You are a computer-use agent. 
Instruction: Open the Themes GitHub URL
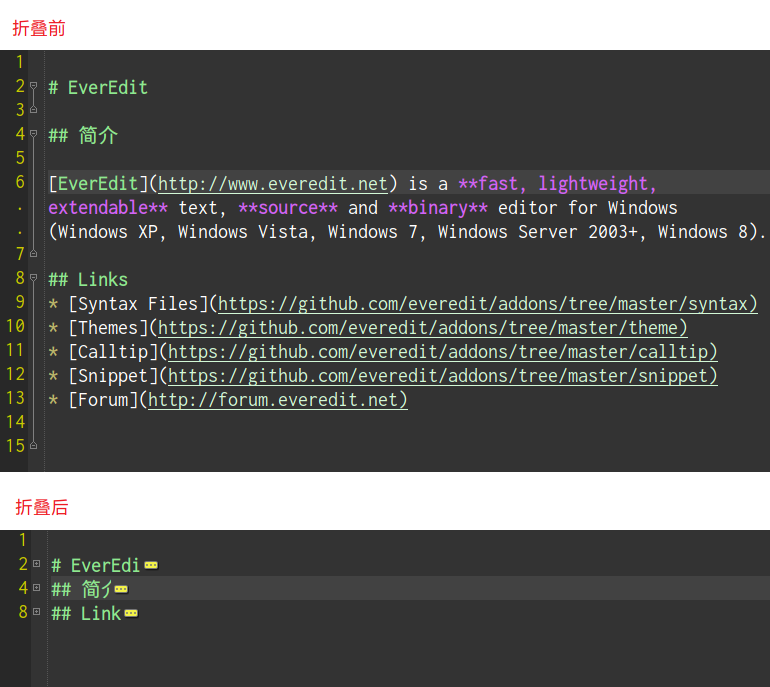(x=423, y=328)
